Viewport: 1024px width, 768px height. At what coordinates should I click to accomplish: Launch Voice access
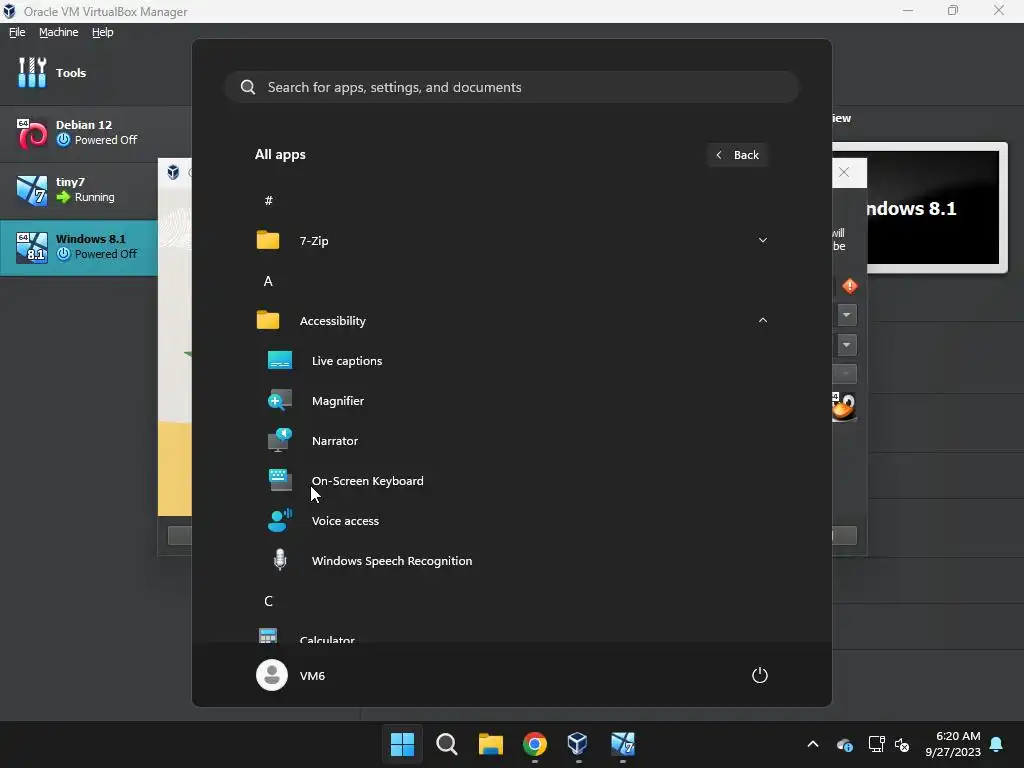tap(513, 520)
